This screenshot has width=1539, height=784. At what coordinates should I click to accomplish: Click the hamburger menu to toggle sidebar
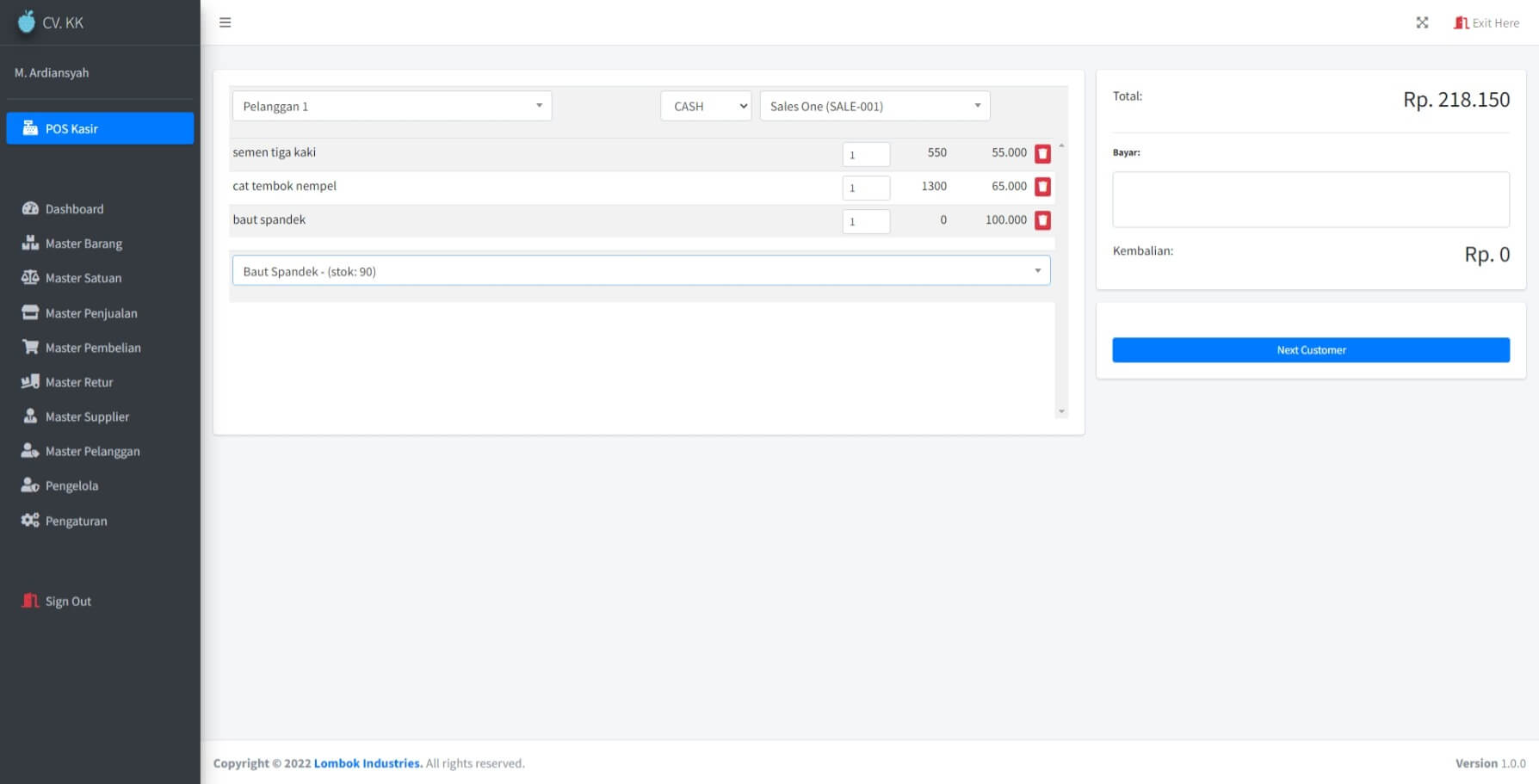click(225, 22)
